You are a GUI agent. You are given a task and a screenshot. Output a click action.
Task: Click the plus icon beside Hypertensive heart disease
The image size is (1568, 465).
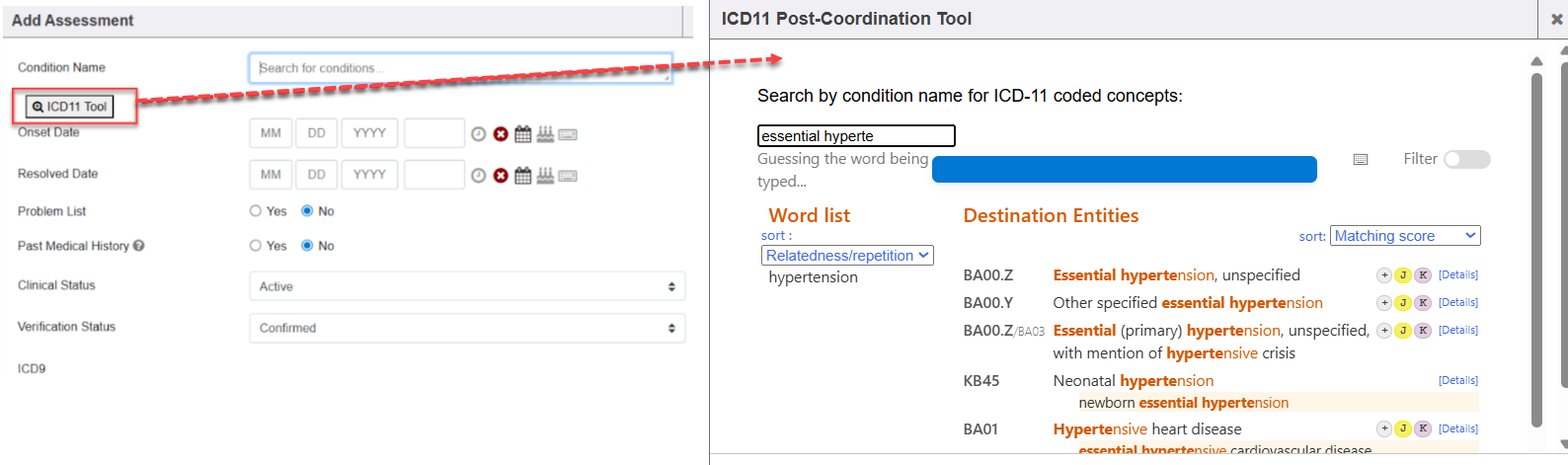[x=1384, y=428]
